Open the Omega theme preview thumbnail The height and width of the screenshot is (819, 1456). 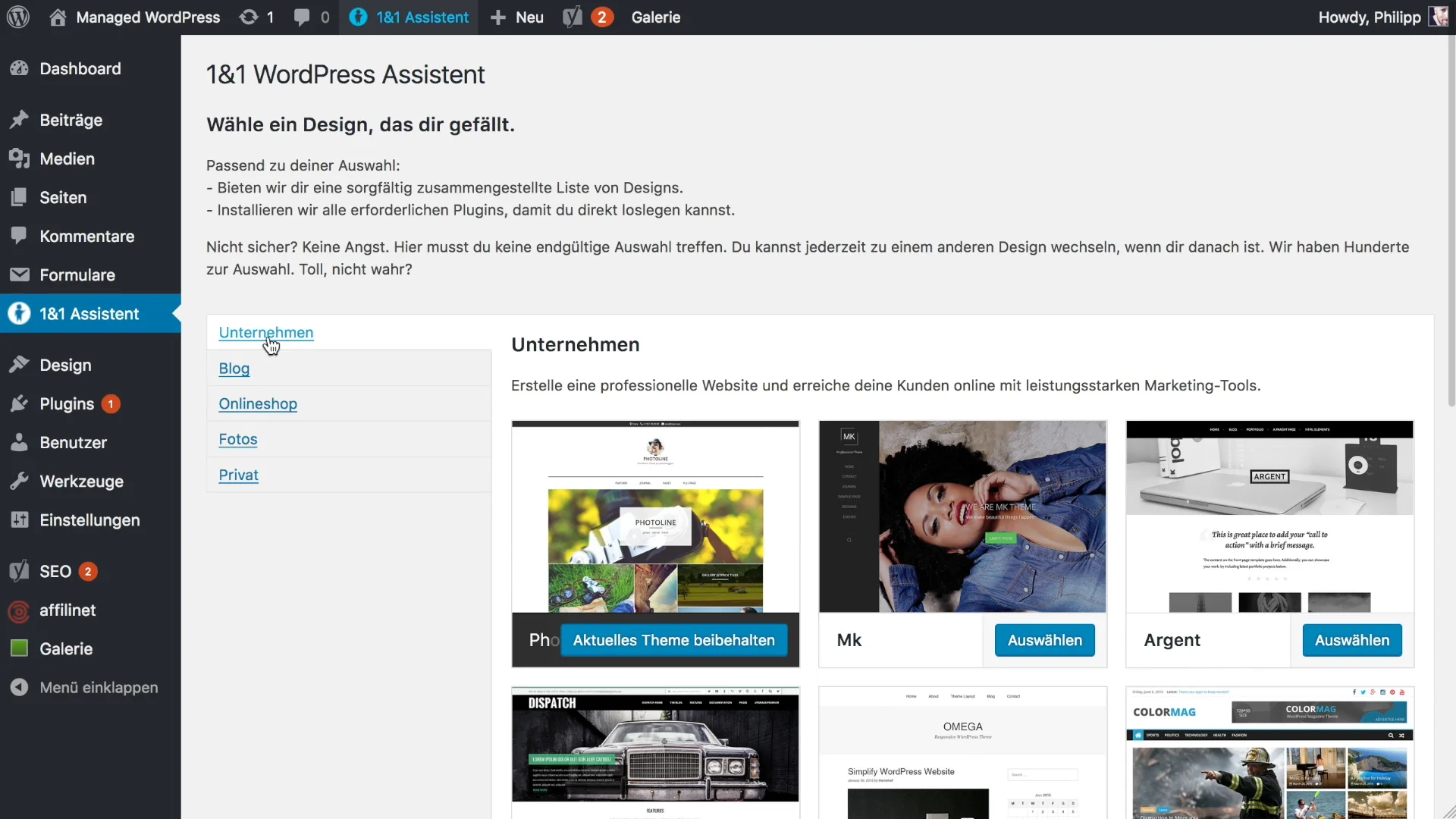962,752
